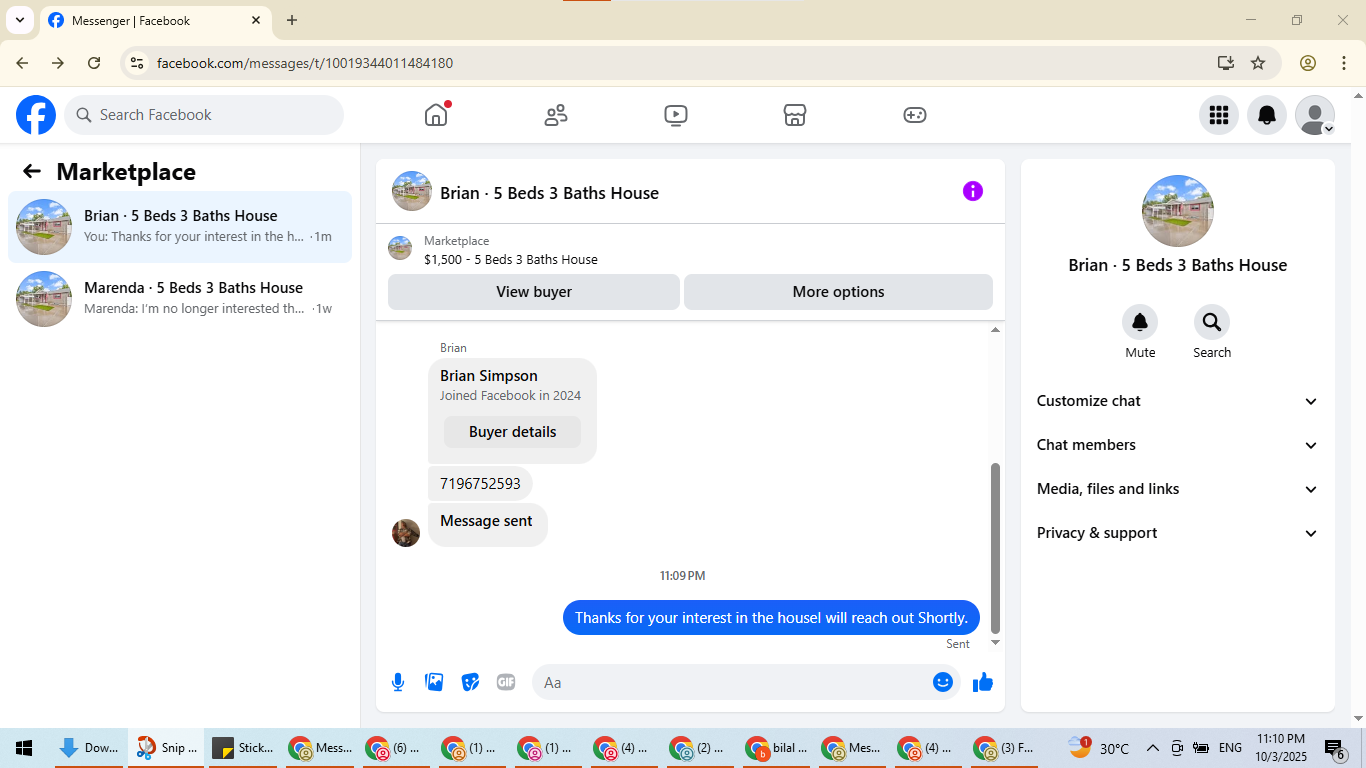The height and width of the screenshot is (768, 1366).
Task: Expand Media, files and links section
Action: point(1178,489)
